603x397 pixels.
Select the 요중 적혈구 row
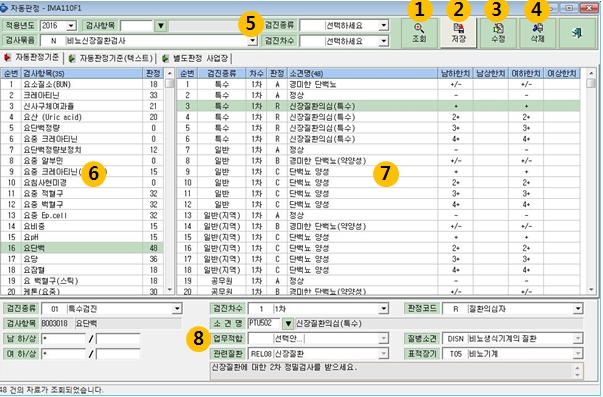(82, 193)
